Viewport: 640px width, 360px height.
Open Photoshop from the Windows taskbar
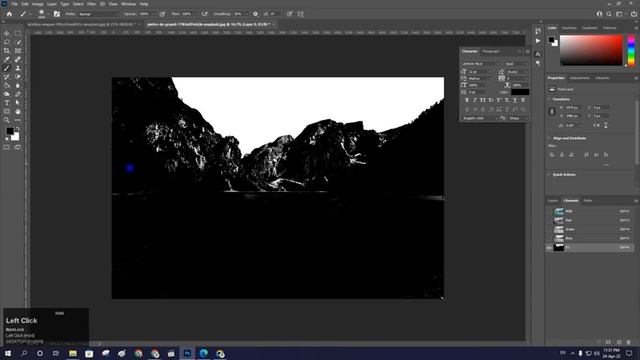tap(187, 353)
